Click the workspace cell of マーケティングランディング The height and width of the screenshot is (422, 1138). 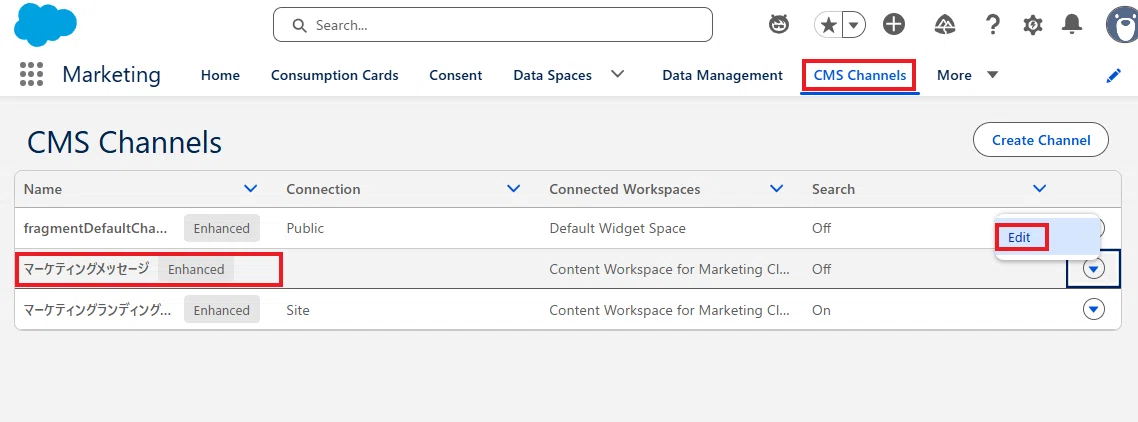coord(668,310)
